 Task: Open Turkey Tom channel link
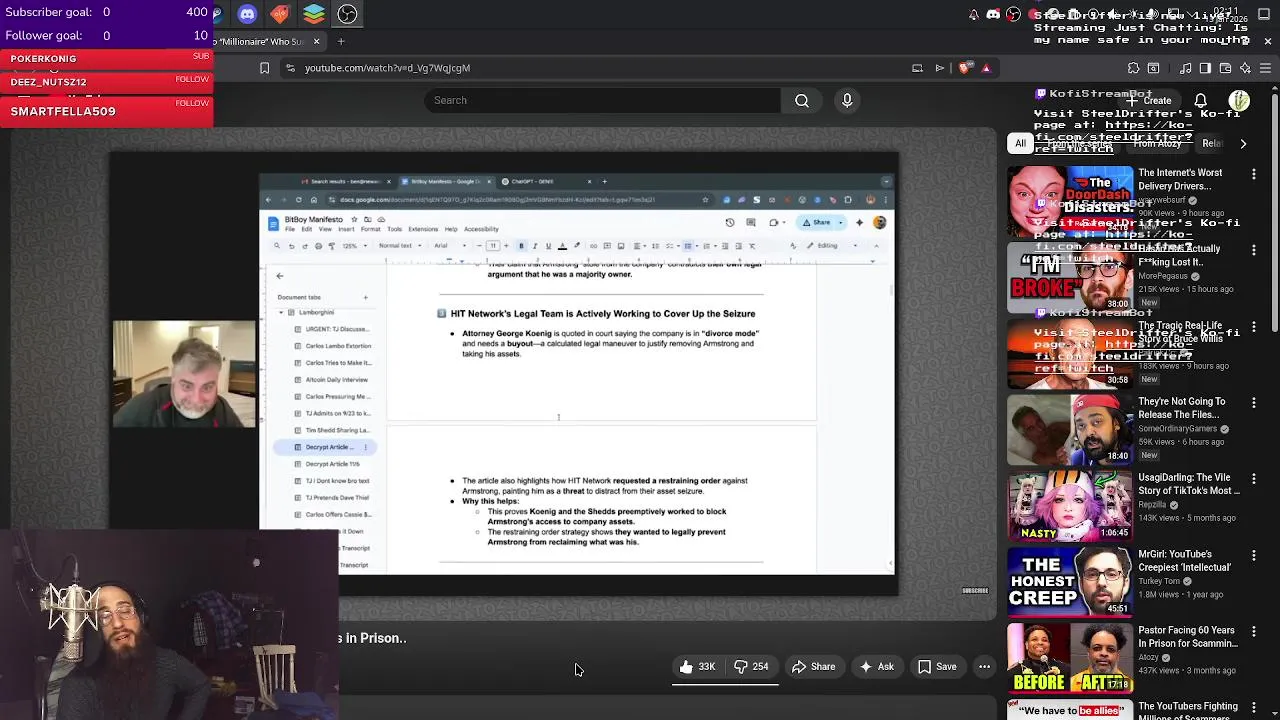tap(1159, 581)
